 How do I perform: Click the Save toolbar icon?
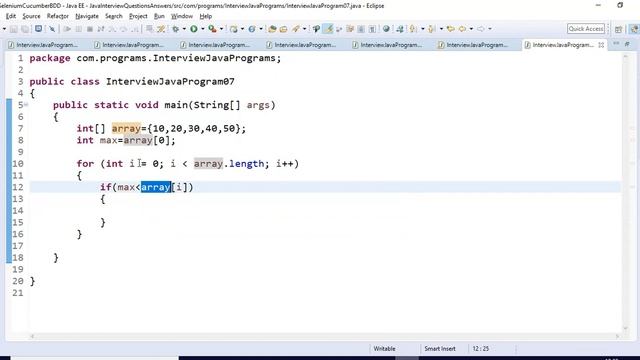[x=13, y=29]
